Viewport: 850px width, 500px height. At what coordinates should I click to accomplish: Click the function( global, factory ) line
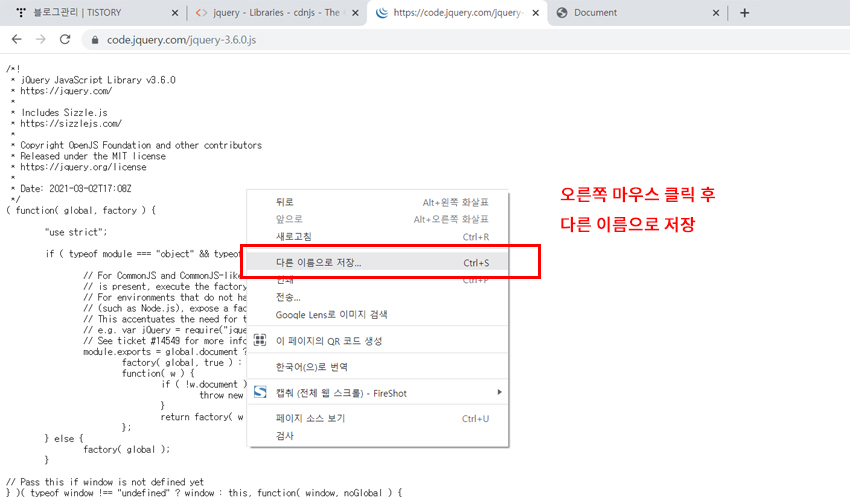point(81,210)
